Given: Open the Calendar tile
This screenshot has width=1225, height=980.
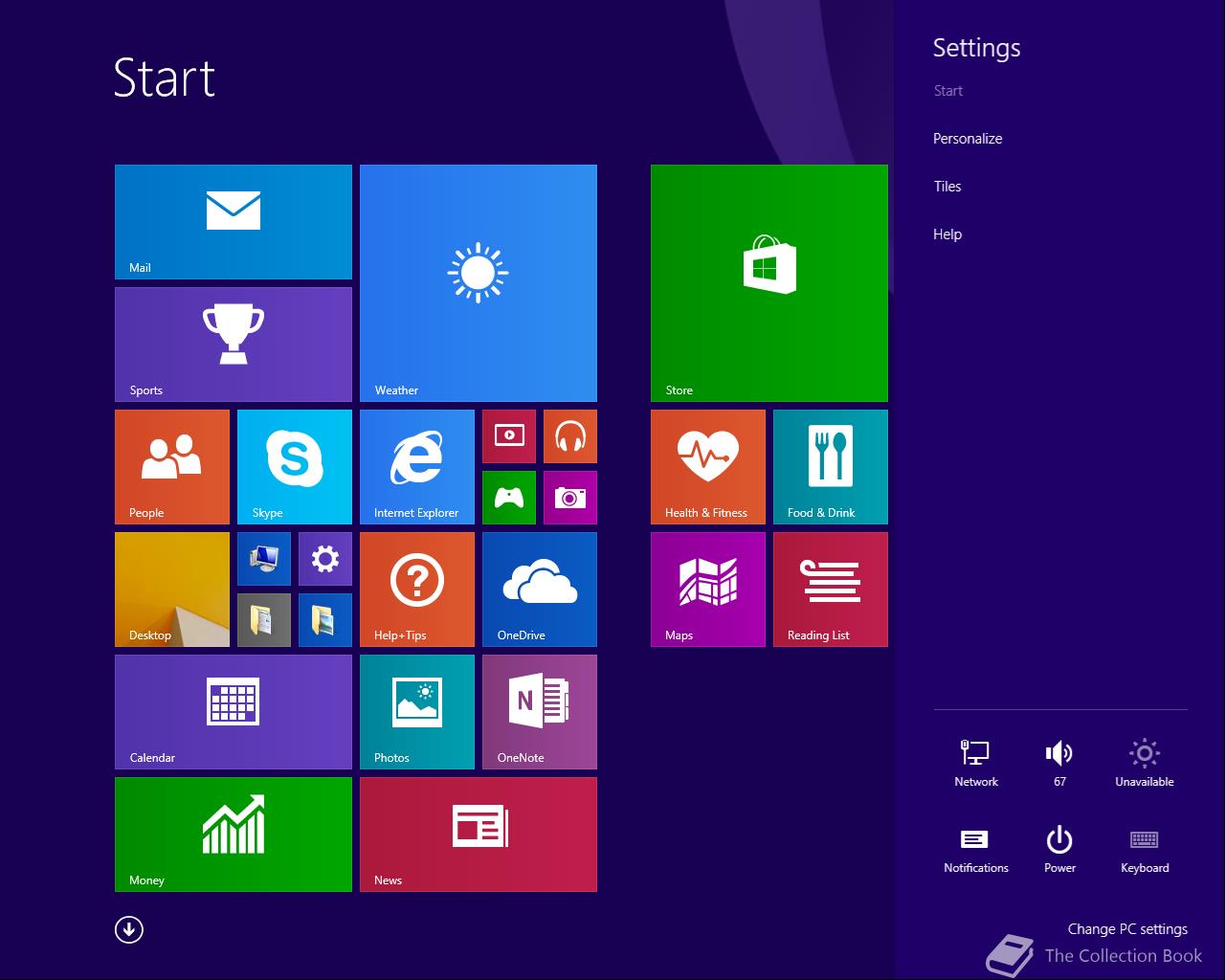Looking at the screenshot, I should (x=234, y=712).
